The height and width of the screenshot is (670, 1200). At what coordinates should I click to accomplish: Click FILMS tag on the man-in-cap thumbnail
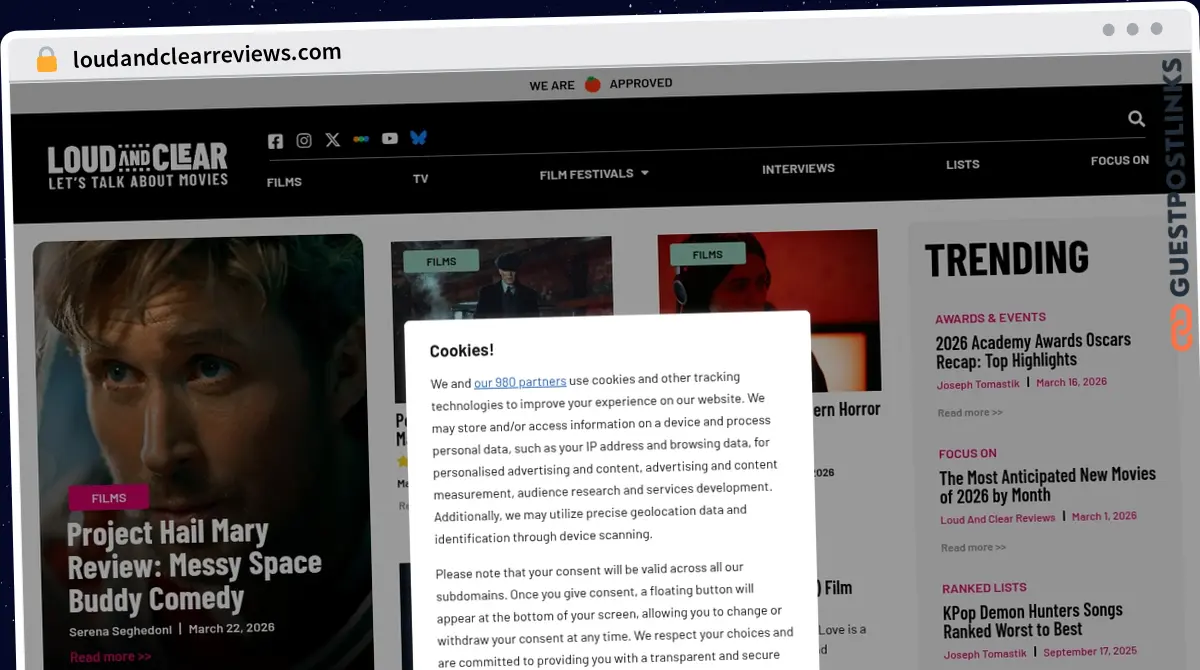[441, 262]
